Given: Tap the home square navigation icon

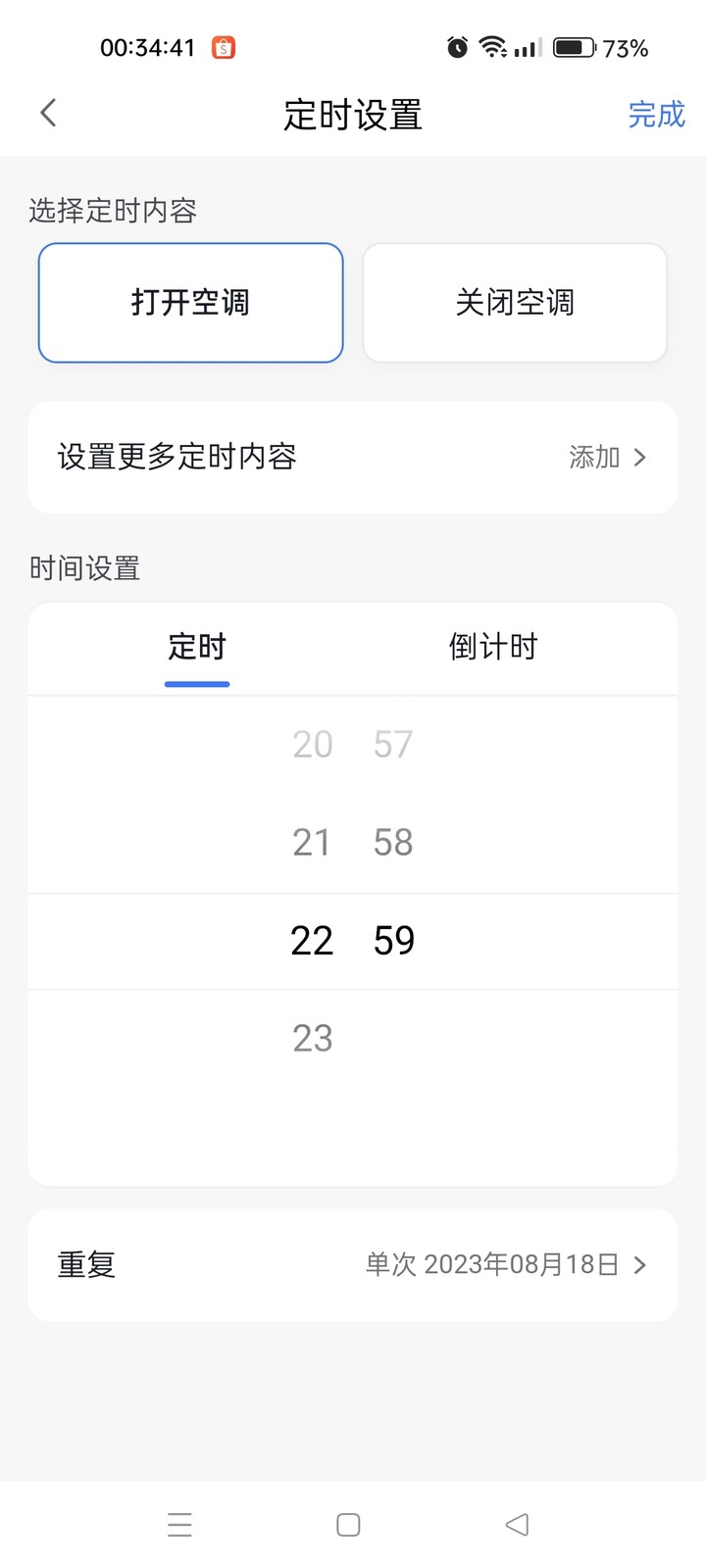Looking at the screenshot, I should pyautogui.click(x=348, y=1525).
